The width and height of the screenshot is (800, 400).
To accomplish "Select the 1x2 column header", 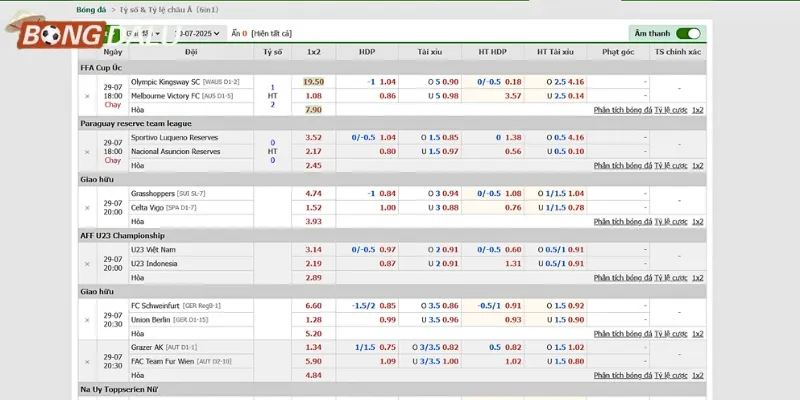I will pyautogui.click(x=314, y=51).
